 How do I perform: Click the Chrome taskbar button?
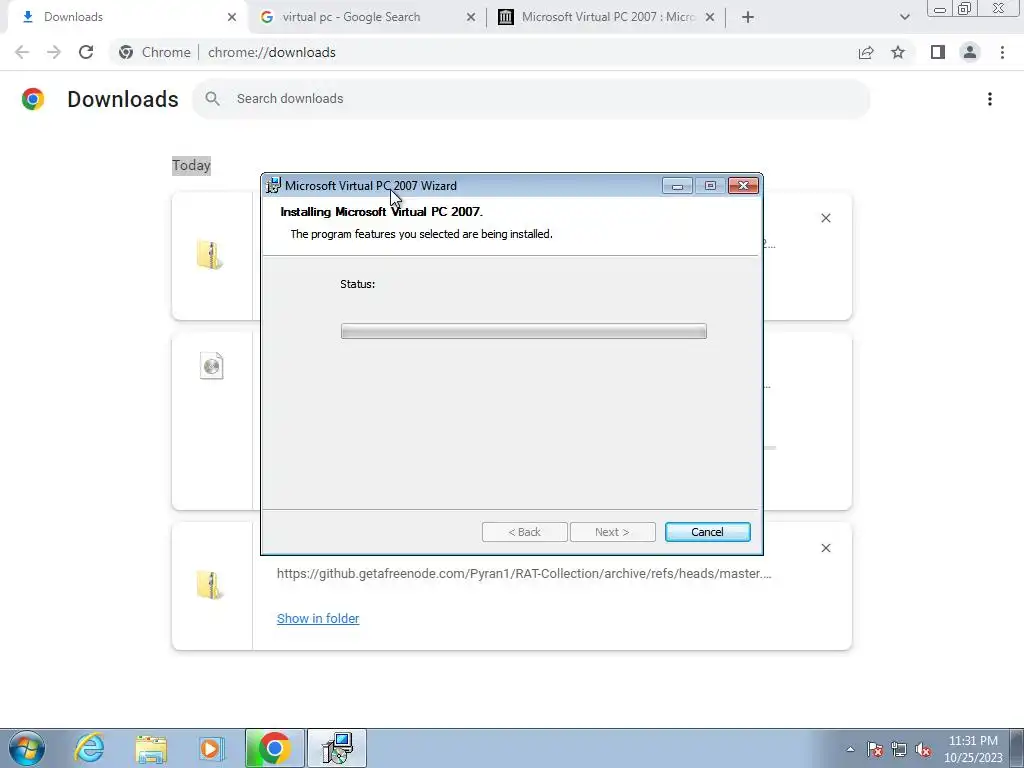pyautogui.click(x=274, y=748)
